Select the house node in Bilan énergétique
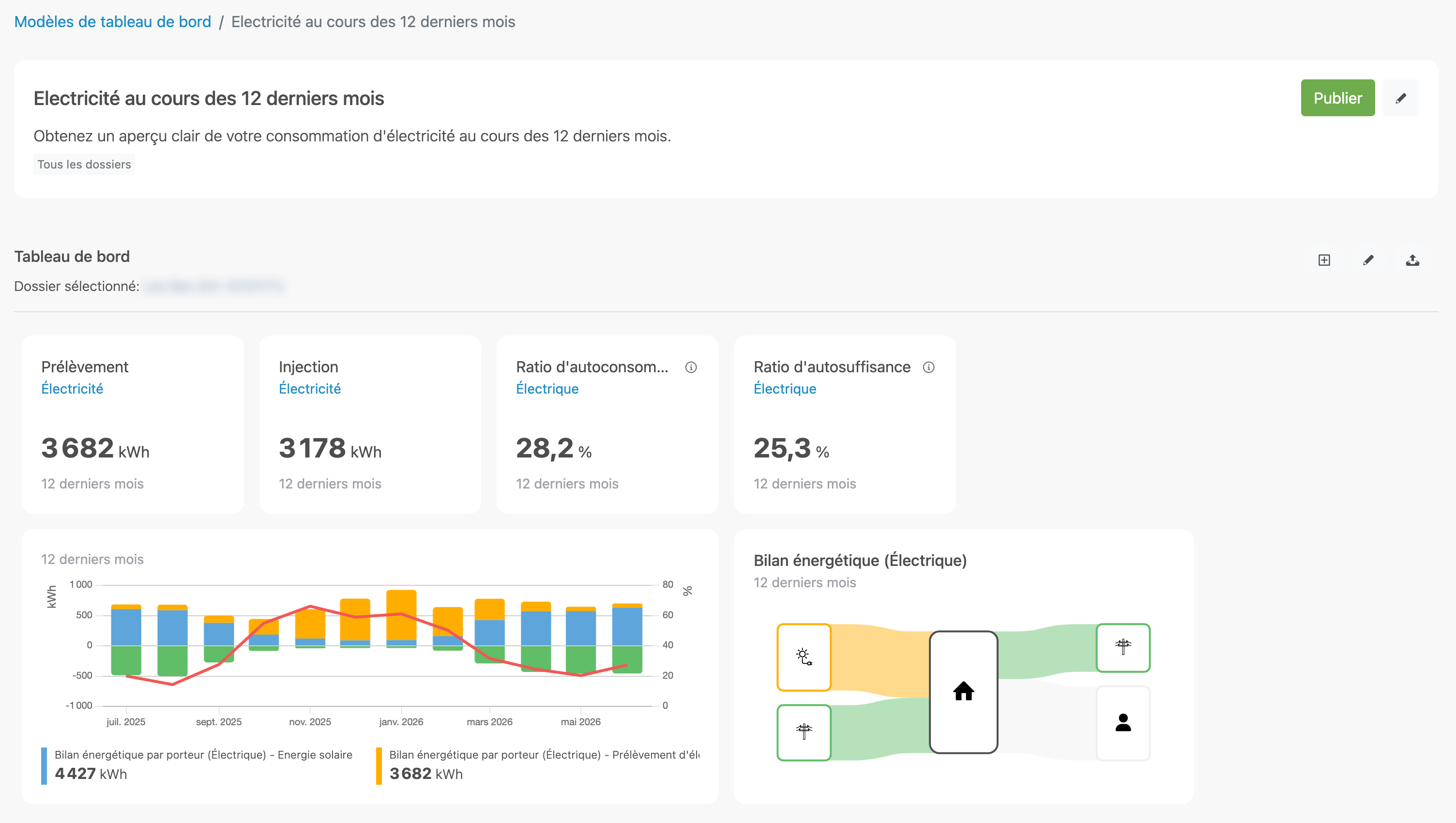This screenshot has height=823, width=1456. pyautogui.click(x=964, y=692)
